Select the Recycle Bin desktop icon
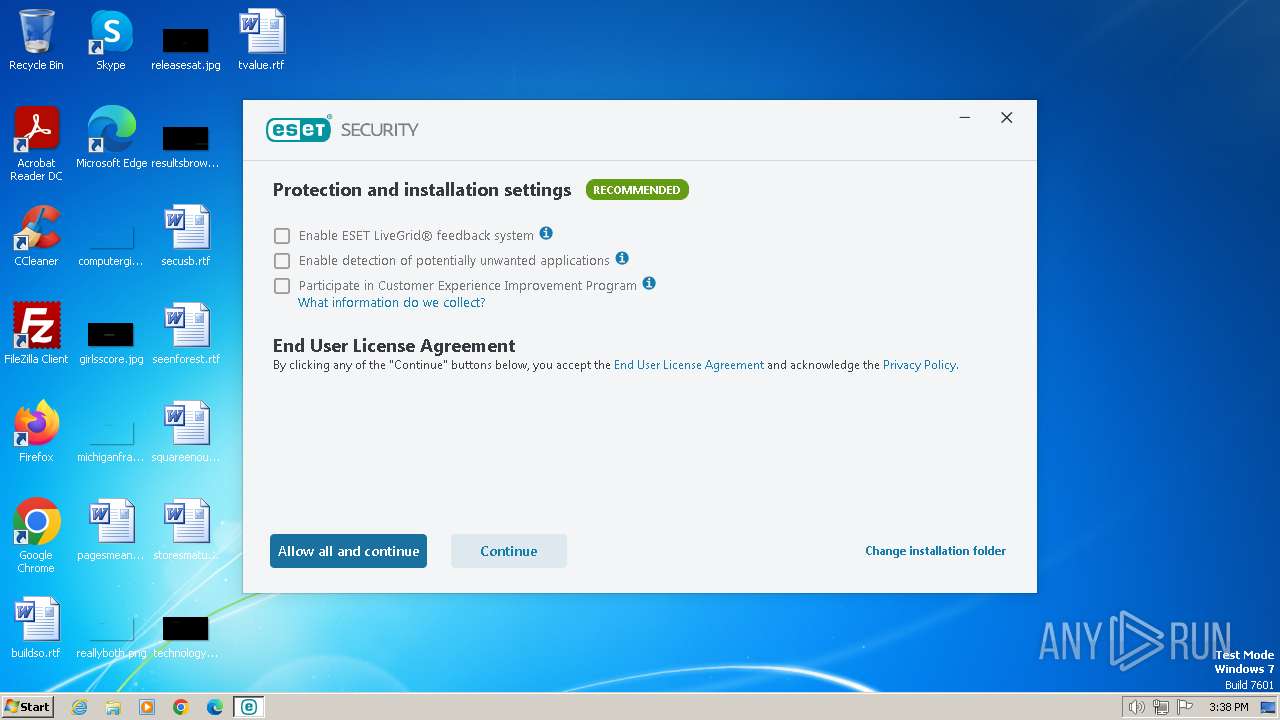This screenshot has width=1280, height=720. pos(36,40)
